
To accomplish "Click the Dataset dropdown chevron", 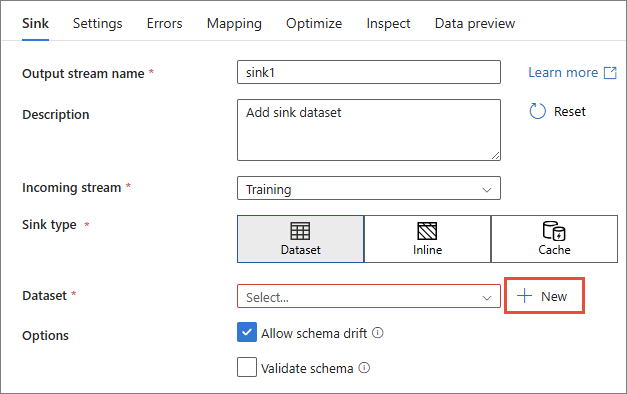I will click(487, 298).
